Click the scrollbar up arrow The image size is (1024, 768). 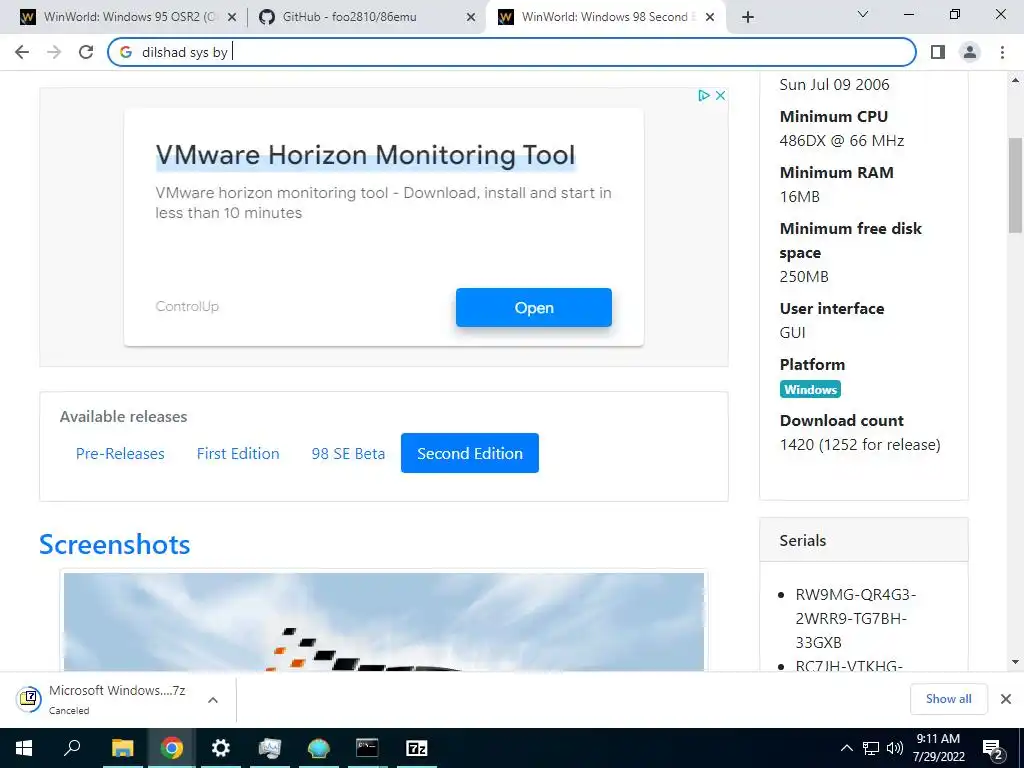click(1015, 80)
